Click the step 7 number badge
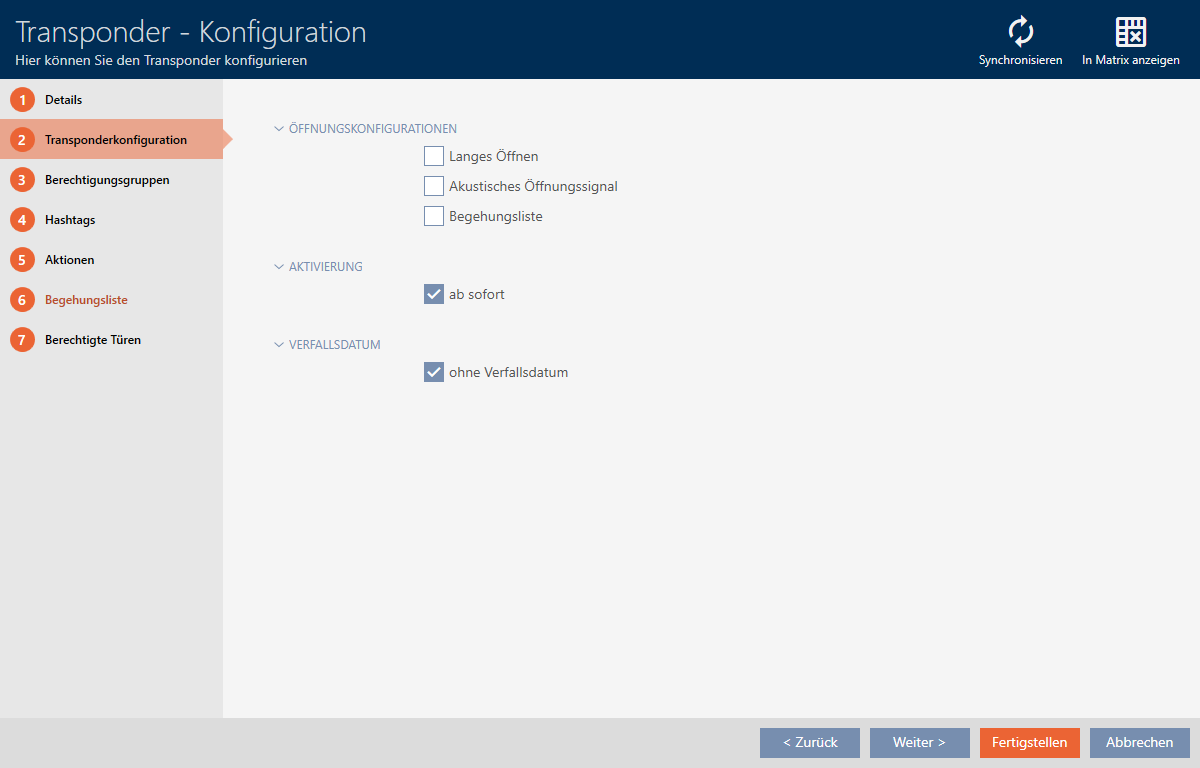1200x768 pixels. [22, 340]
